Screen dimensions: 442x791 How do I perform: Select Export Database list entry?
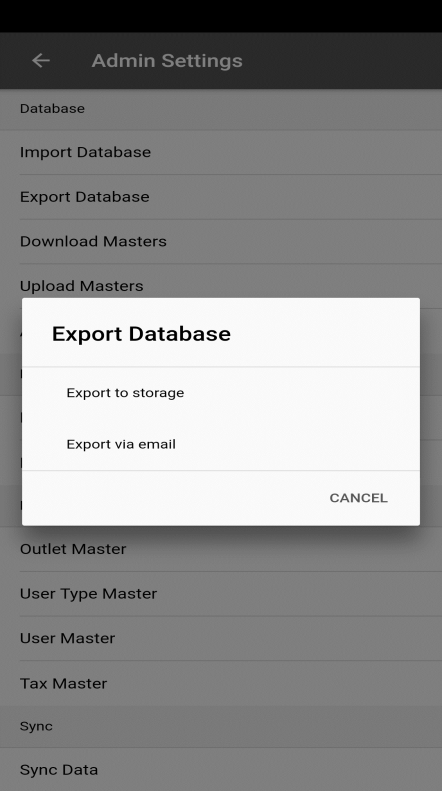(221, 197)
